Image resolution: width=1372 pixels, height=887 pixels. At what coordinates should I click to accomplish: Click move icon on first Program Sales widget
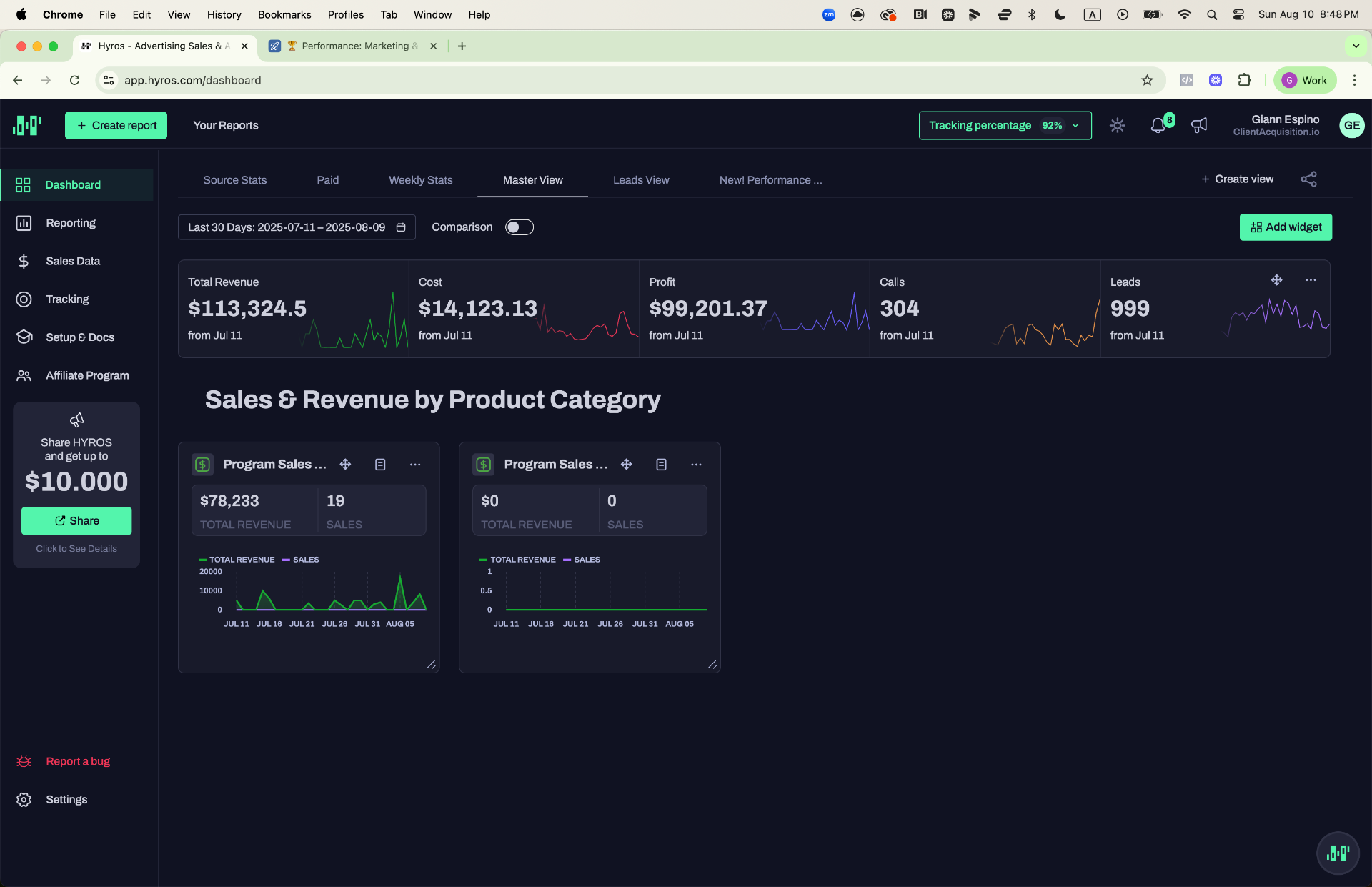(345, 465)
